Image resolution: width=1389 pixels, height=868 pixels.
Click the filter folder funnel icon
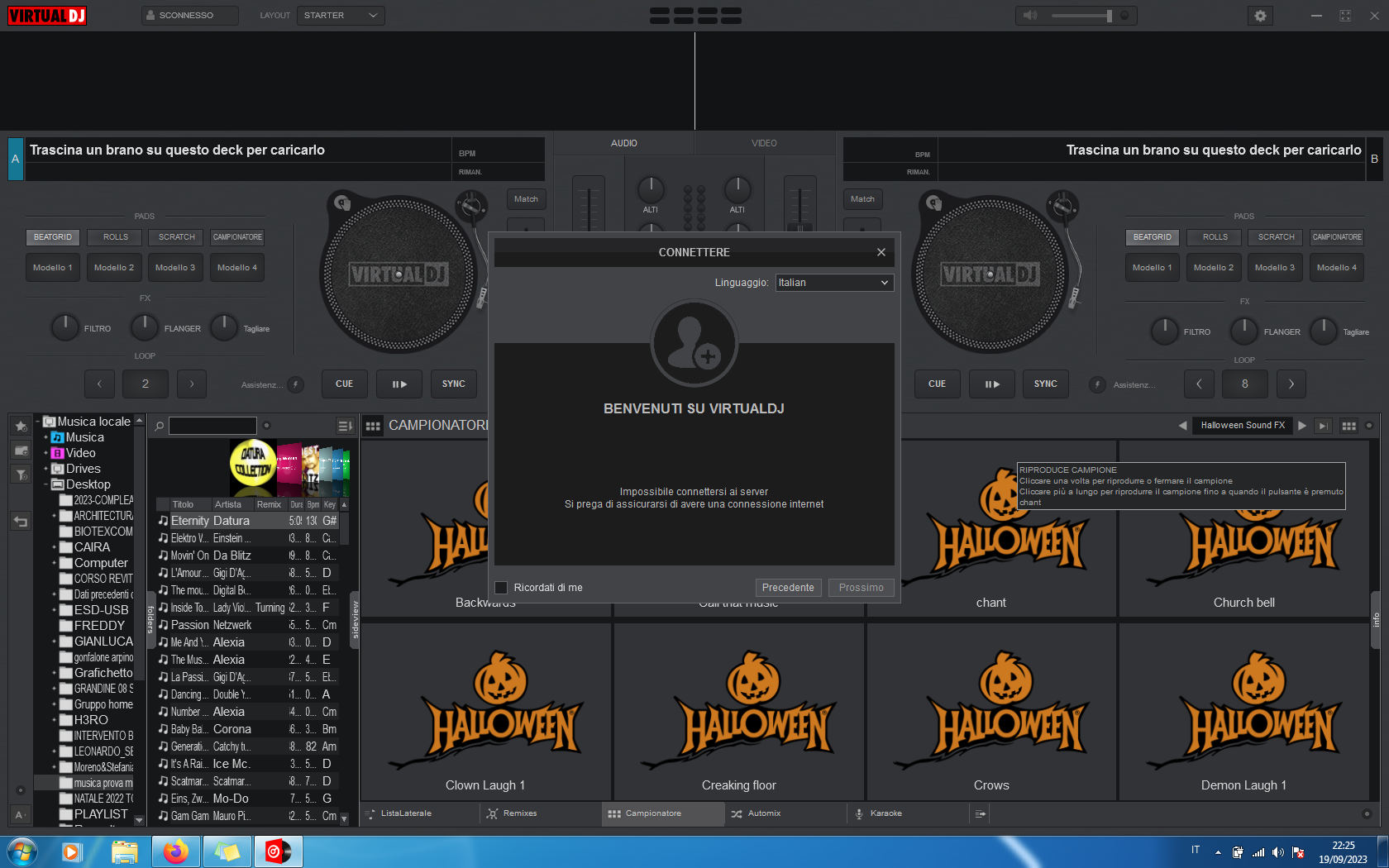21,475
